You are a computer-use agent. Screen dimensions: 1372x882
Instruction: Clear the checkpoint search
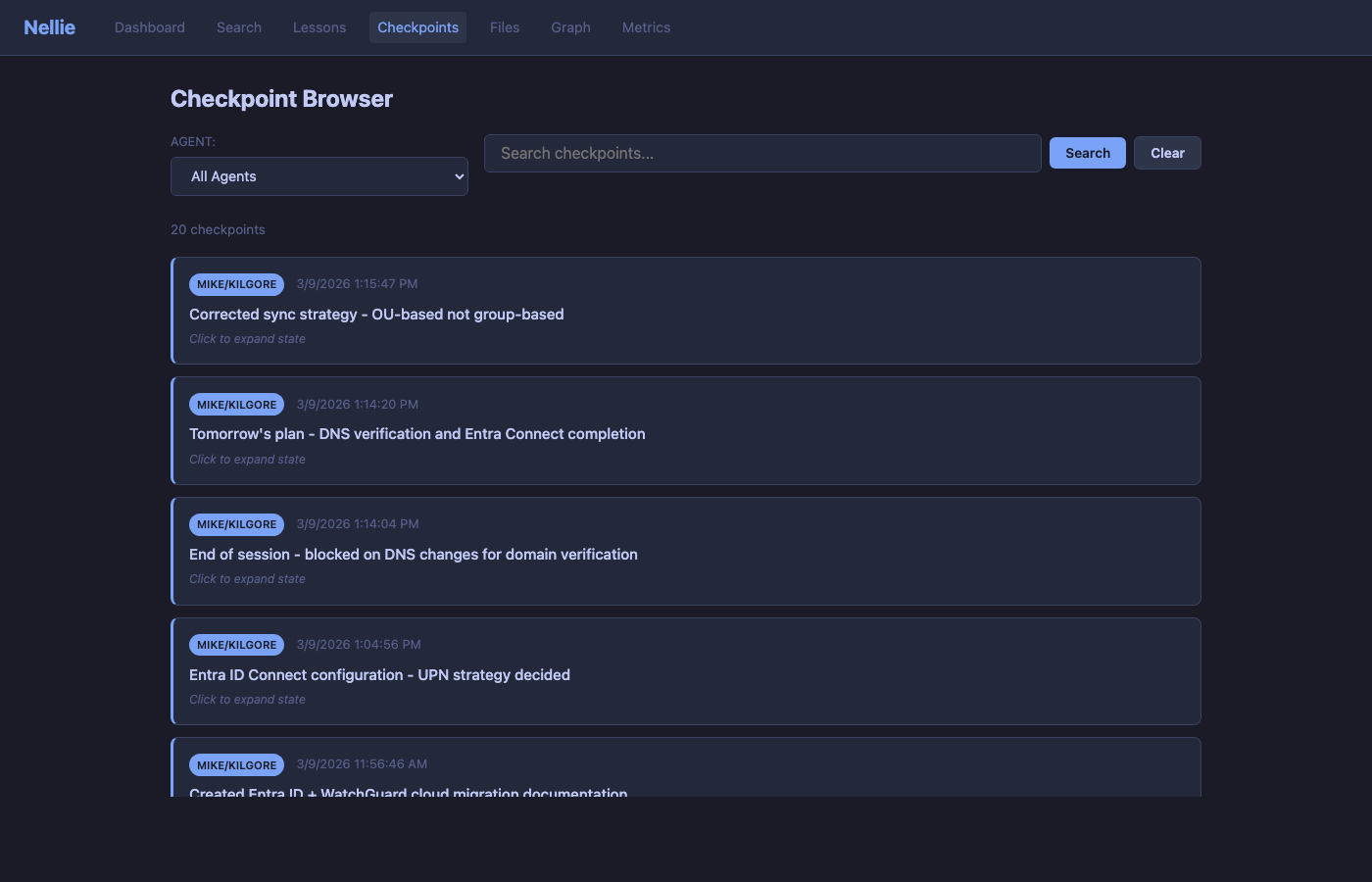click(1166, 153)
